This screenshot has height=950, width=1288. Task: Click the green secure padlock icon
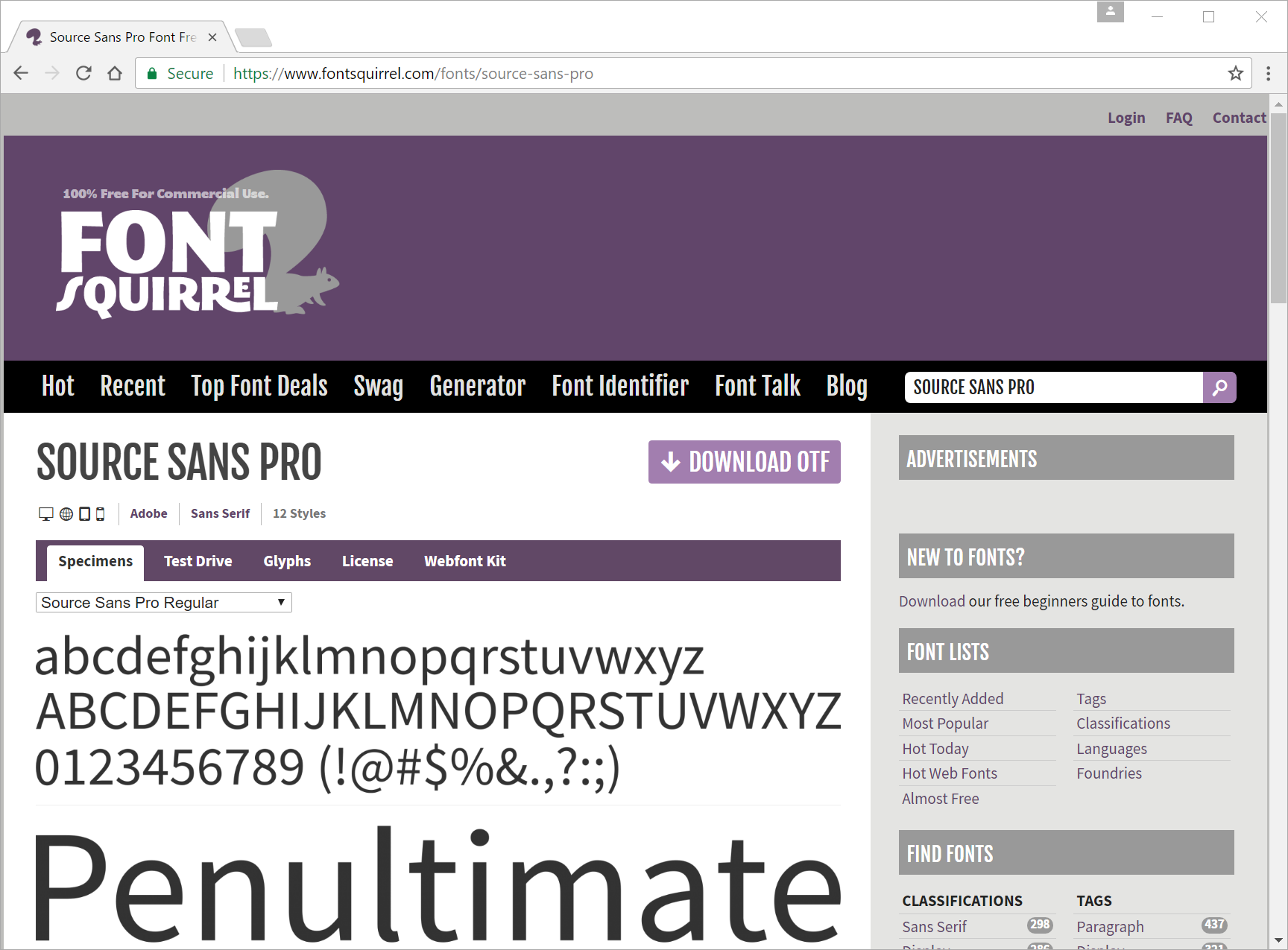[x=152, y=73]
